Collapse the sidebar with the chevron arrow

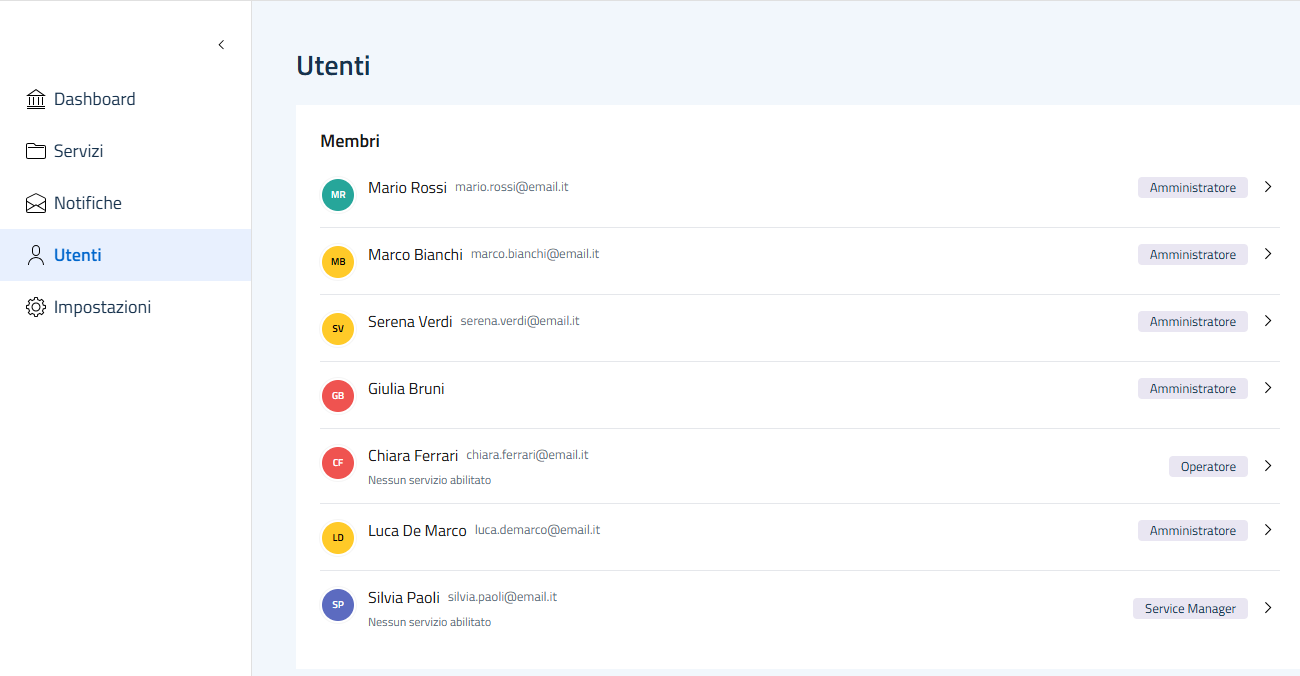tap(221, 45)
